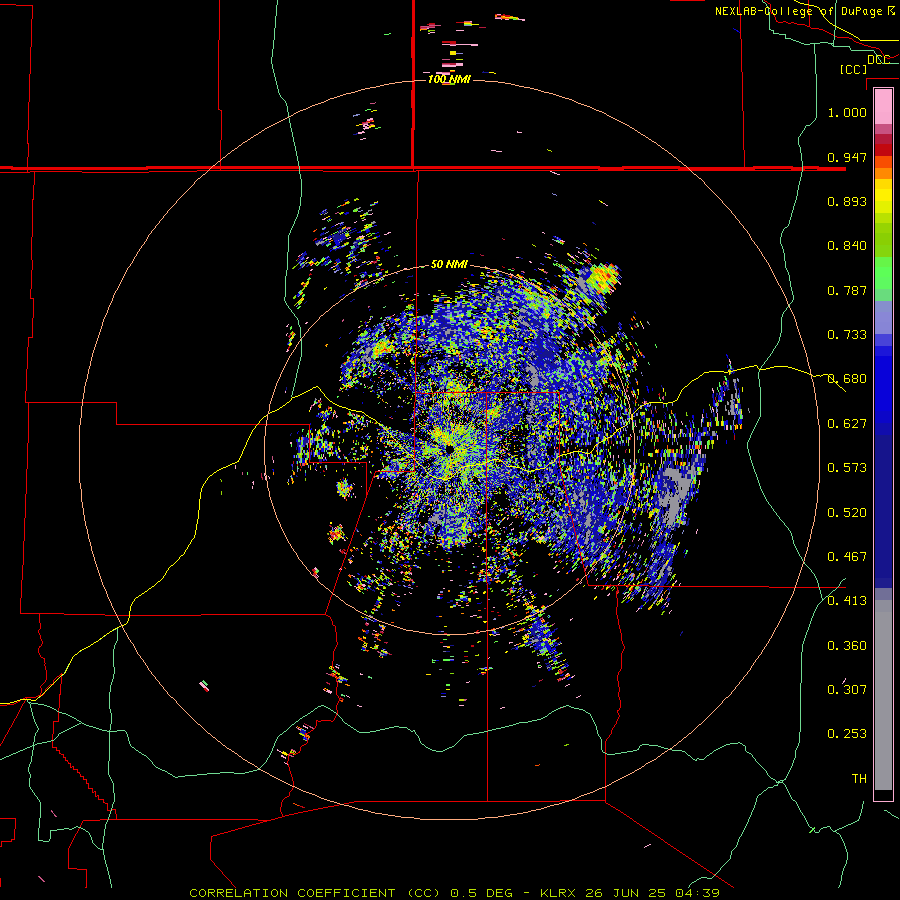Viewport: 900px width, 900px height.
Task: Pick the pink color band near 1.000
Action: point(883,107)
